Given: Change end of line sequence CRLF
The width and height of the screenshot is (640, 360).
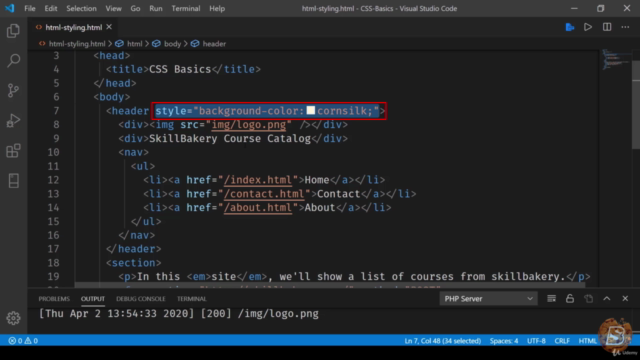Looking at the screenshot, I should pyautogui.click(x=562, y=341).
